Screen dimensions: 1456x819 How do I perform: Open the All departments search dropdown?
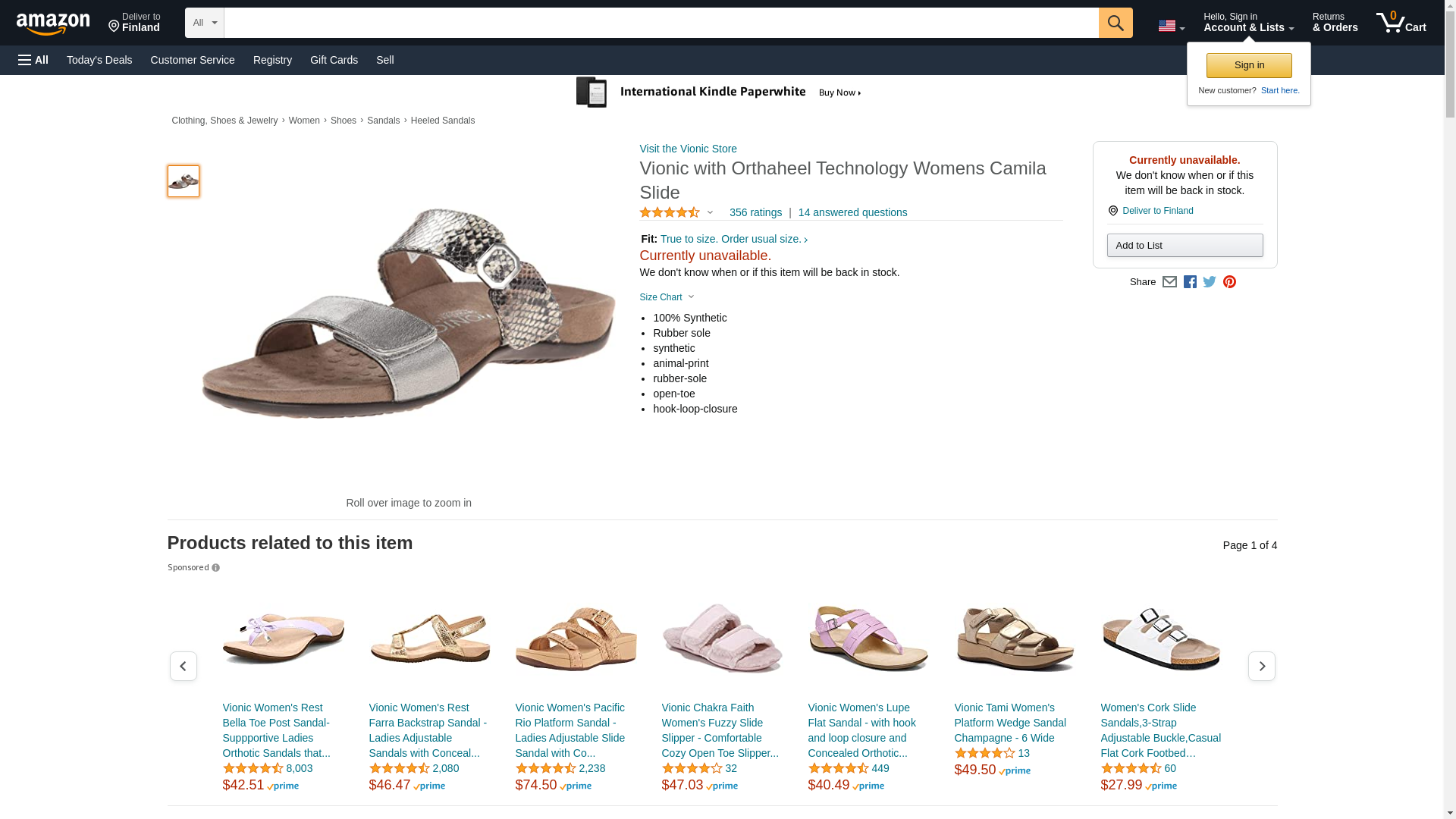pyautogui.click(x=204, y=23)
